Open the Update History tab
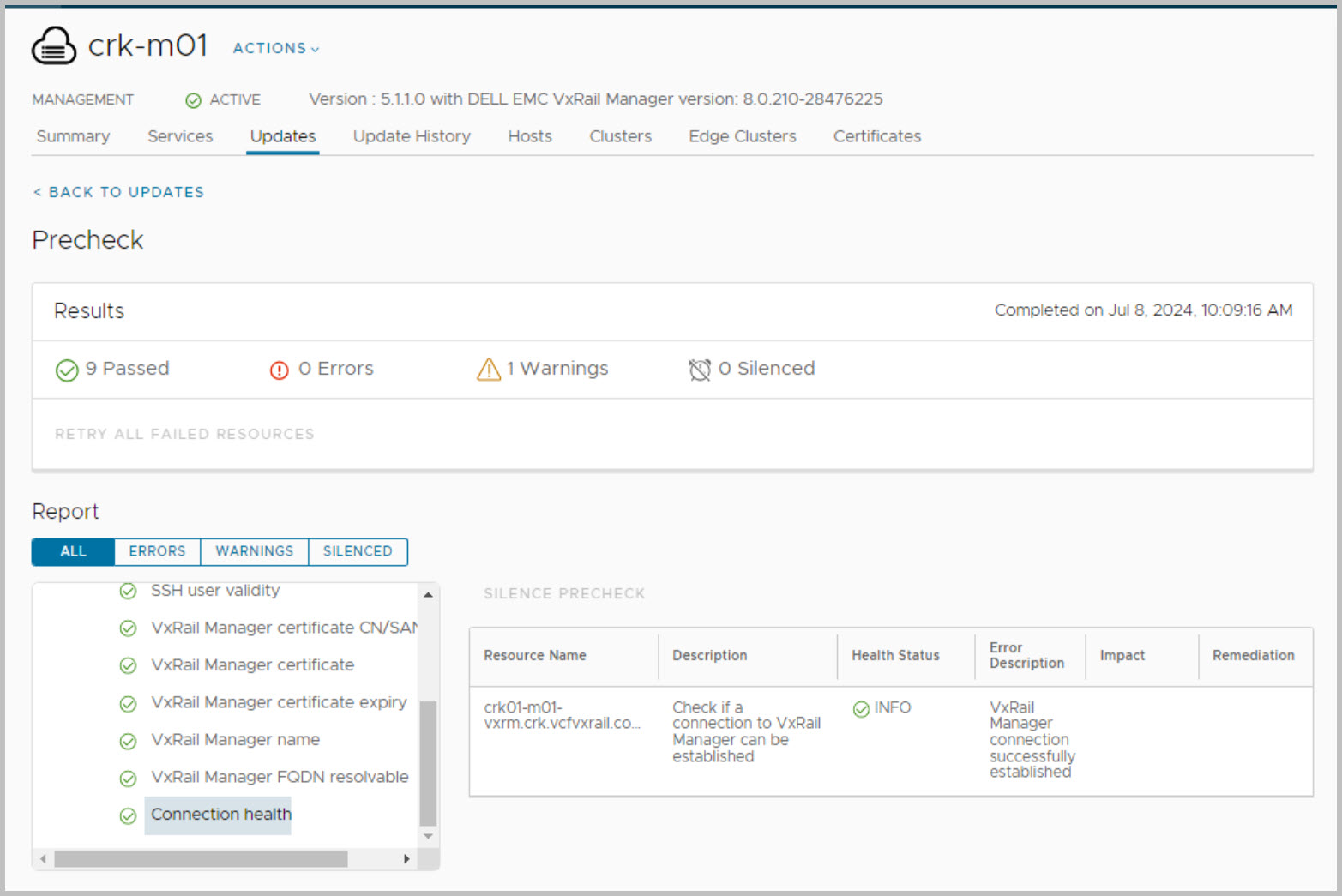The height and width of the screenshot is (896, 1342). click(412, 136)
